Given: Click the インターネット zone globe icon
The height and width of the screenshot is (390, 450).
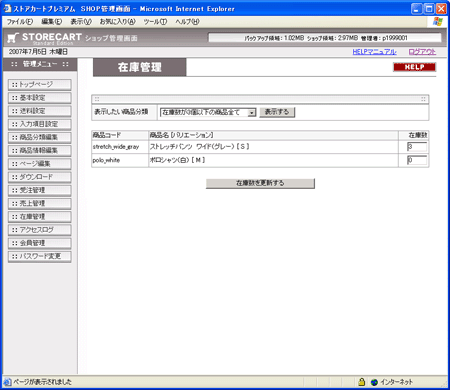Looking at the screenshot, I should pos(374,382).
